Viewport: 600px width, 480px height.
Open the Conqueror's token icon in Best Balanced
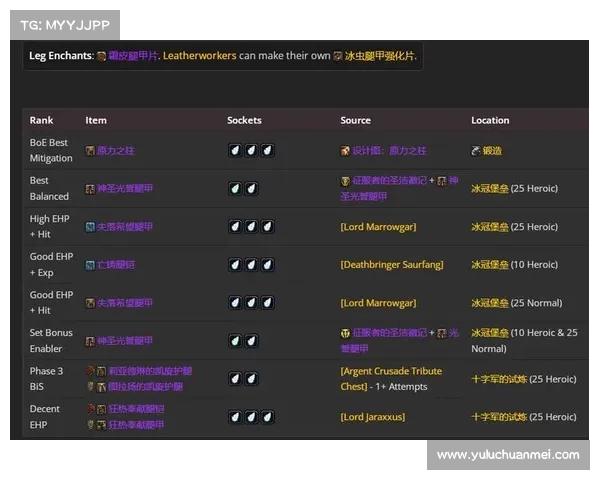point(345,181)
